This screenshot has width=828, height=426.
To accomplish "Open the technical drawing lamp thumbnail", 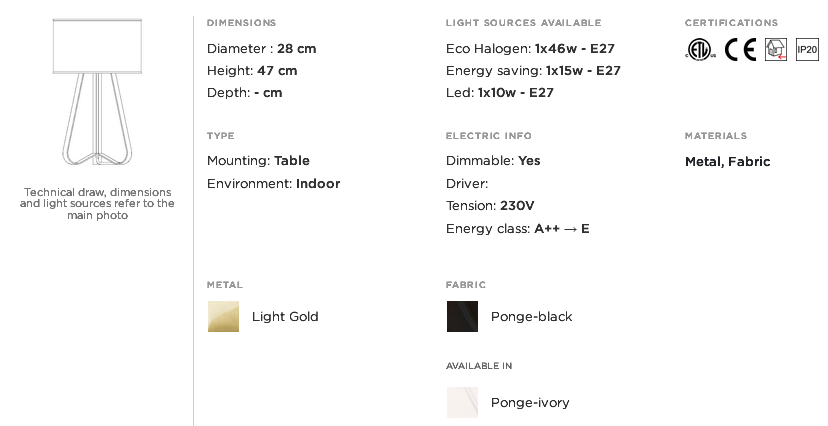I will click(97, 92).
